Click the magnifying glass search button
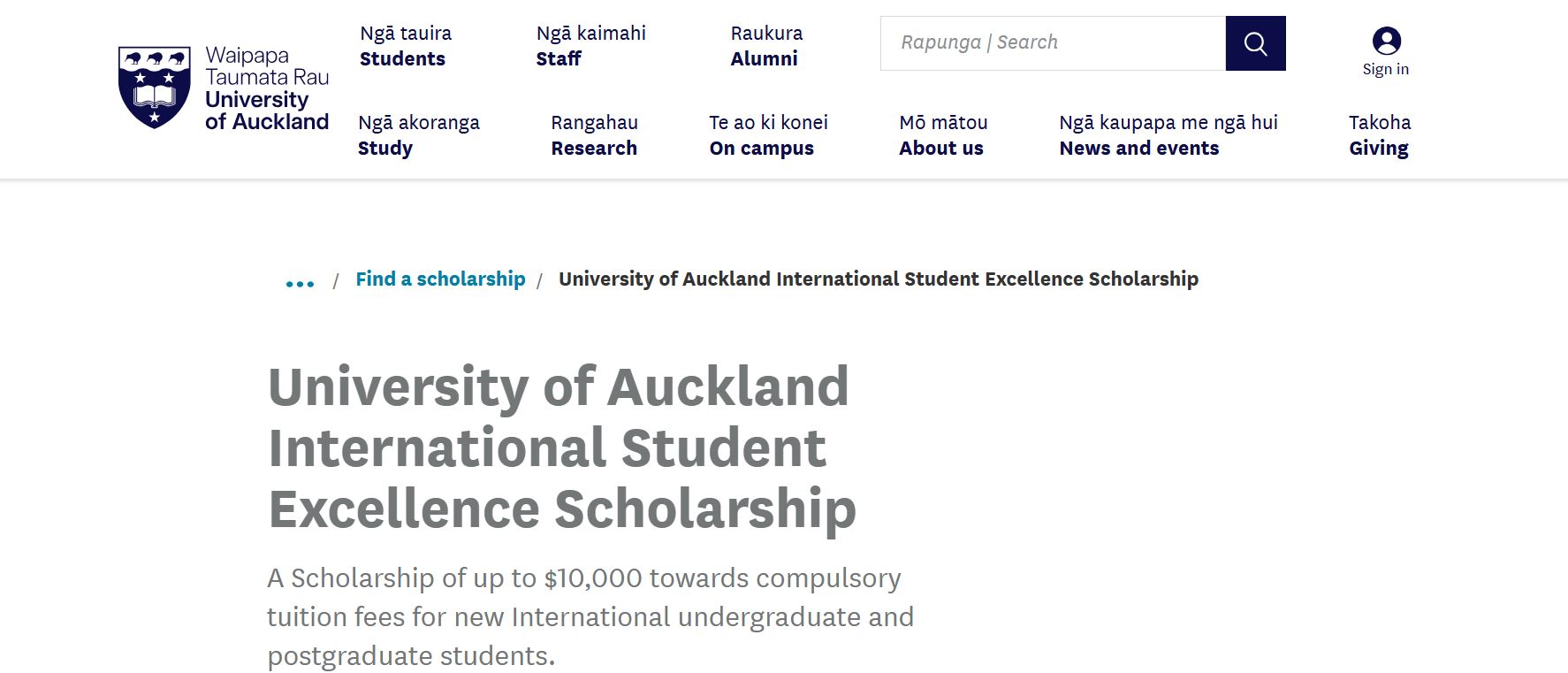The width and height of the screenshot is (1568, 673). pyautogui.click(x=1255, y=43)
